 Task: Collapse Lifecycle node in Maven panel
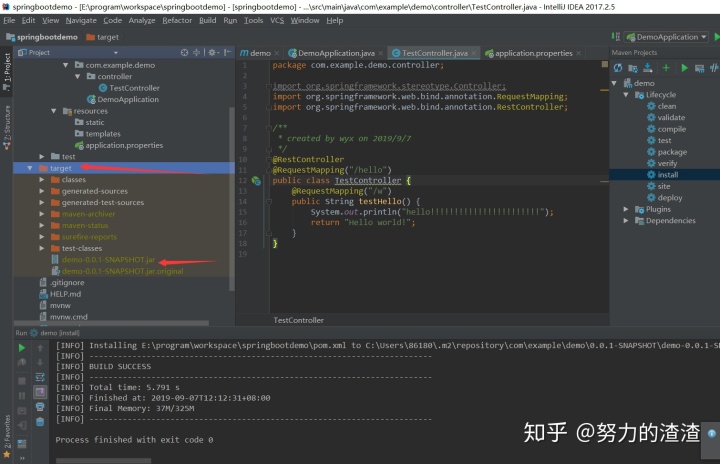626,95
